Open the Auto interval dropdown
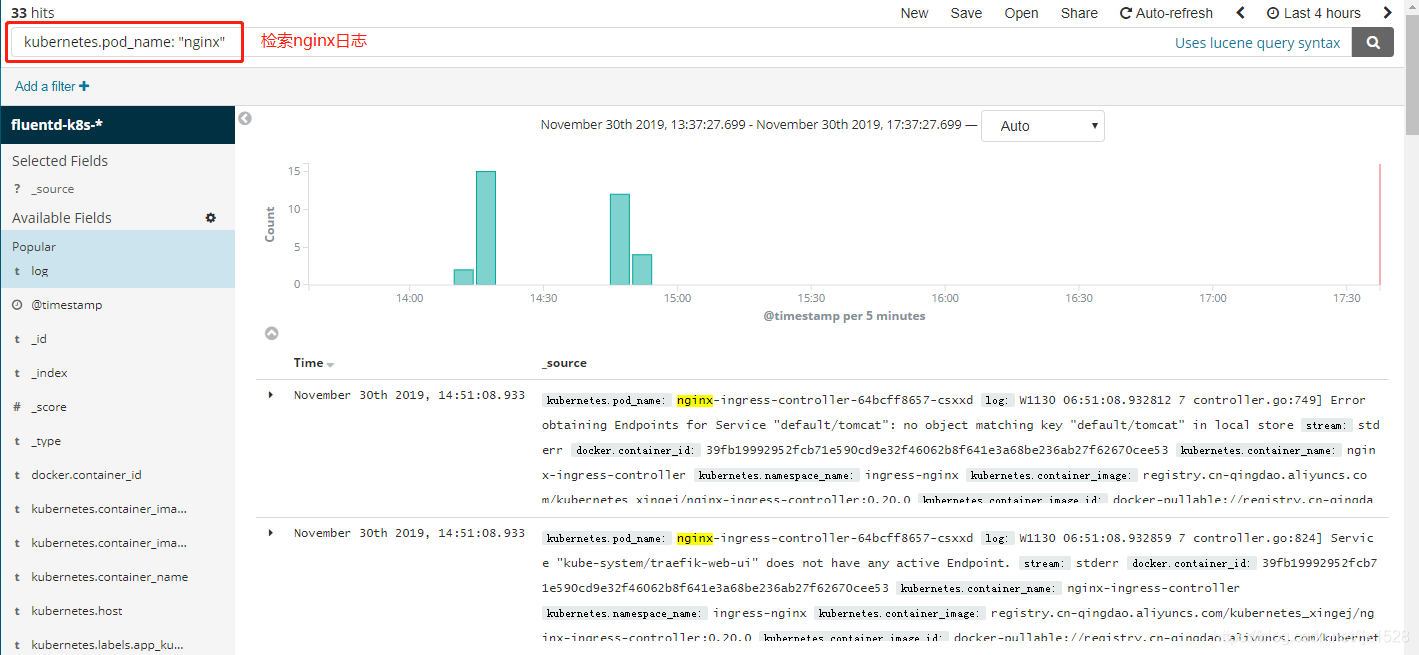1419x655 pixels. [x=1042, y=126]
